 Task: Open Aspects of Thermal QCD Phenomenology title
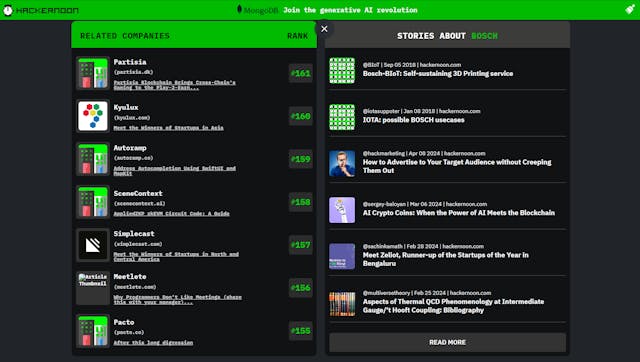[x=453, y=306]
